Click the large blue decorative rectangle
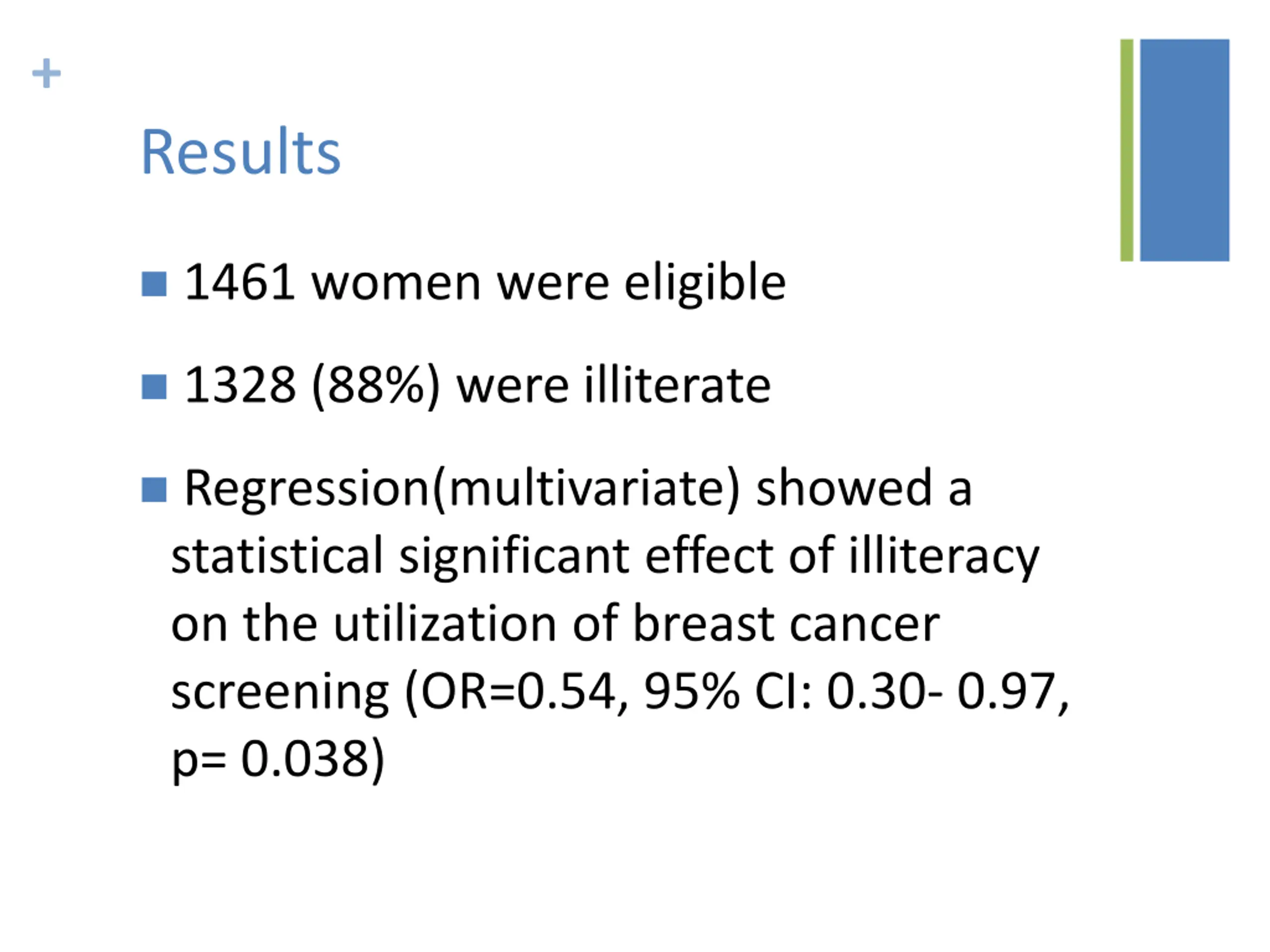The width and height of the screenshot is (1270, 952). click(1185, 150)
